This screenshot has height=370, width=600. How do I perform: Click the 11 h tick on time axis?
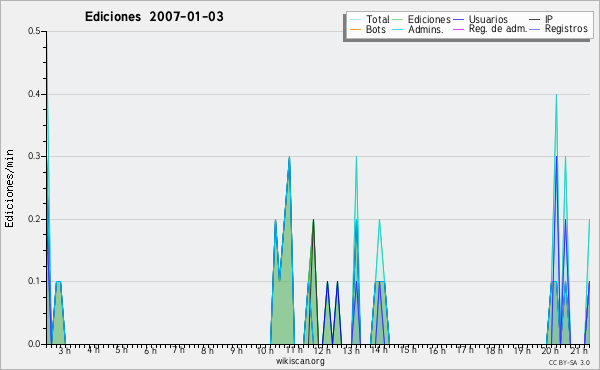294,350
